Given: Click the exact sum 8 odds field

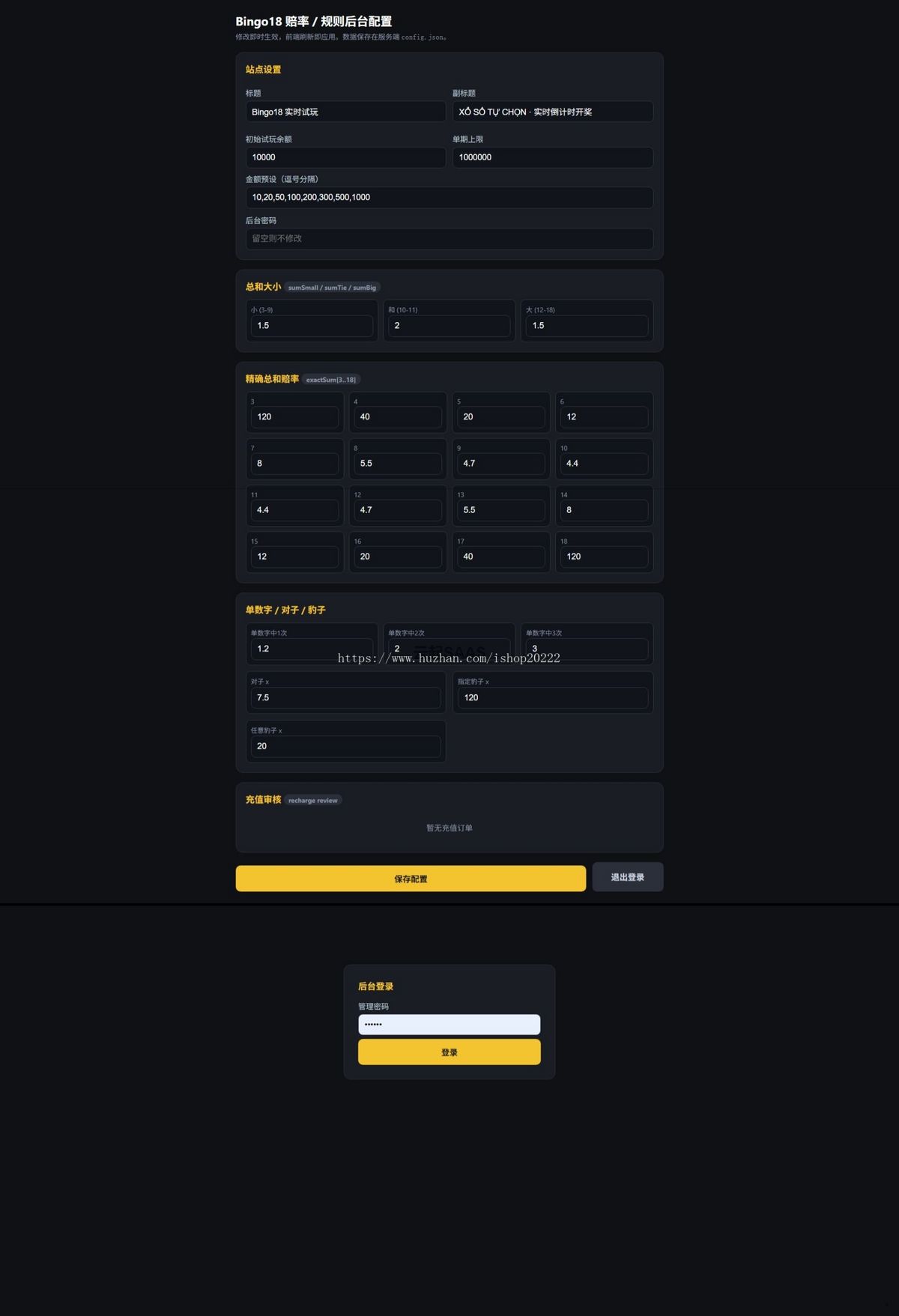Looking at the screenshot, I should point(398,464).
